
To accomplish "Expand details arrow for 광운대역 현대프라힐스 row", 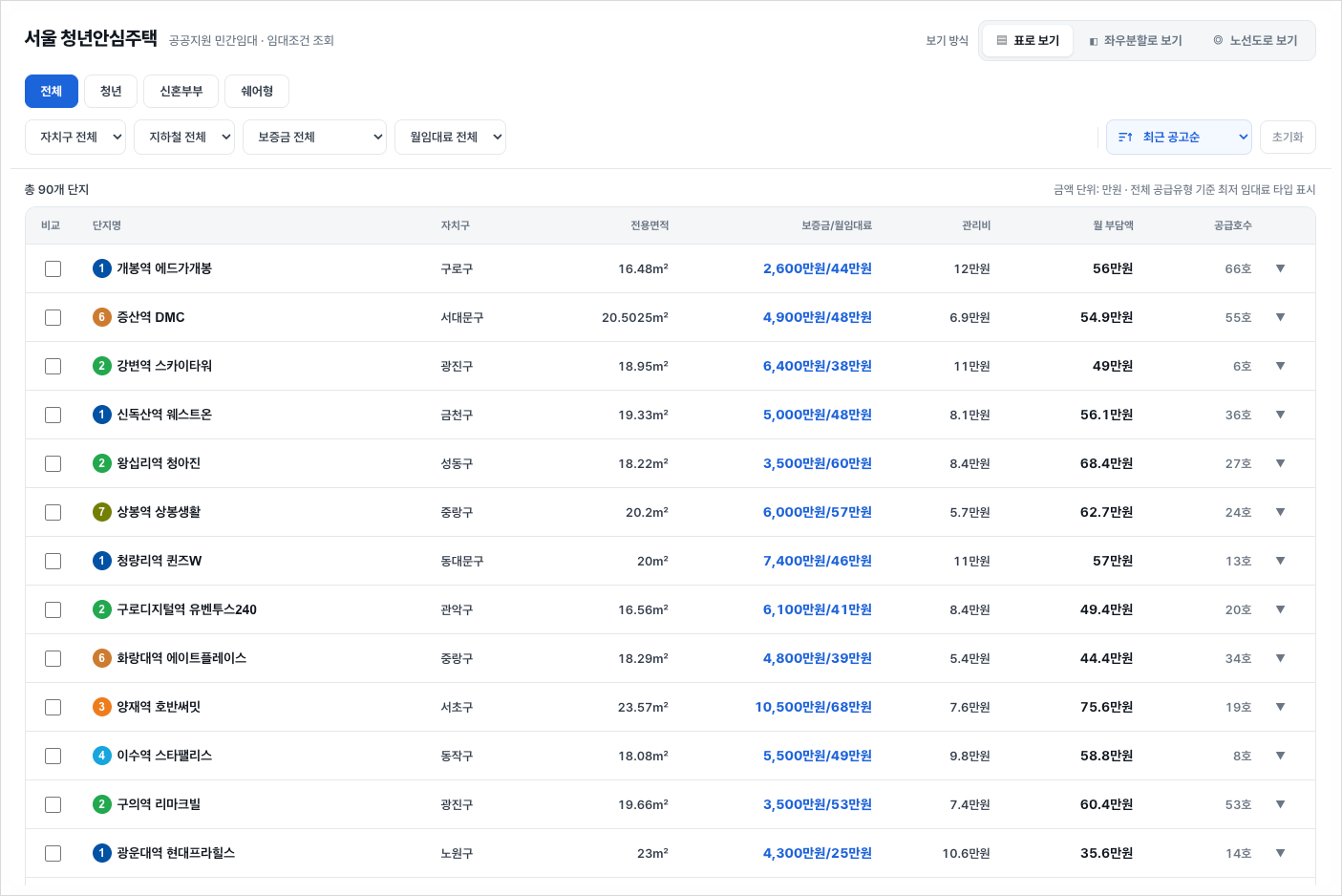I will tap(1281, 853).
